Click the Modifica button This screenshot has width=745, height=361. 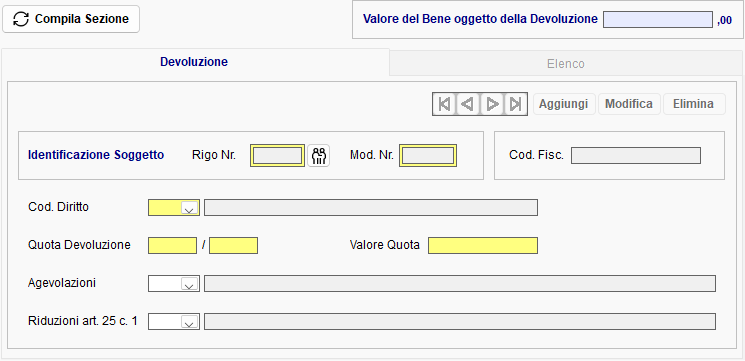point(629,104)
